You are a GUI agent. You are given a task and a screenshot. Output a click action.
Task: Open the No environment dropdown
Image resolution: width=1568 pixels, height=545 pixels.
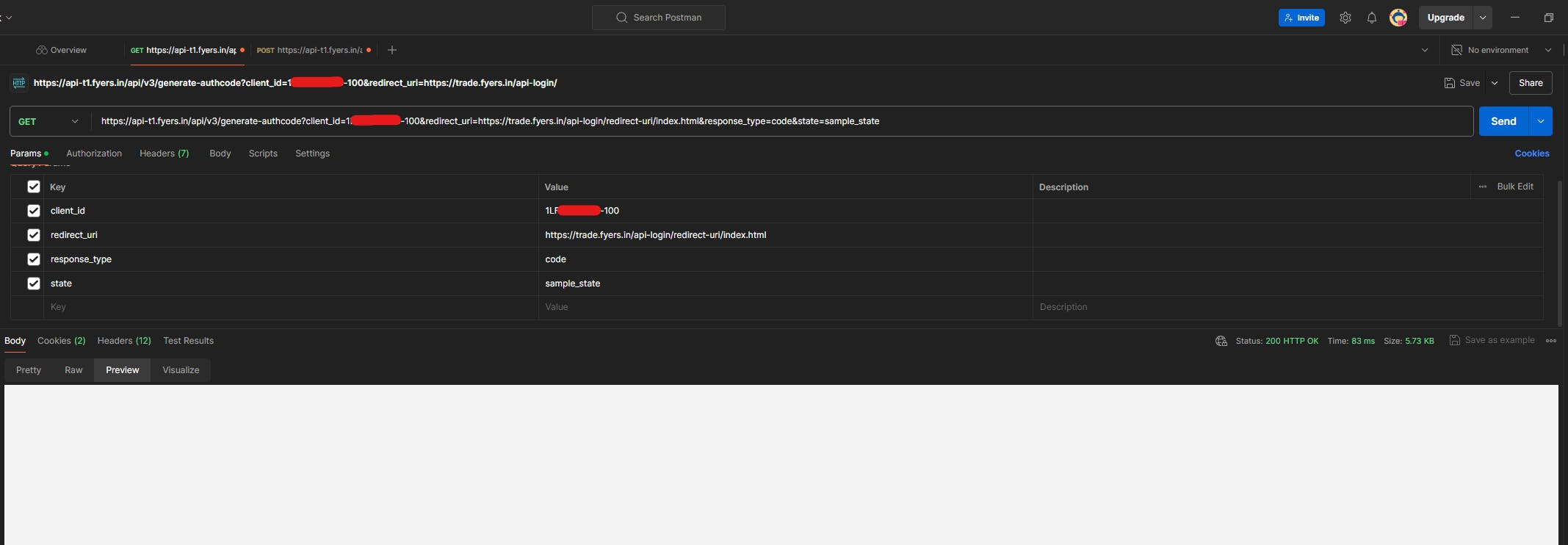(x=1502, y=50)
